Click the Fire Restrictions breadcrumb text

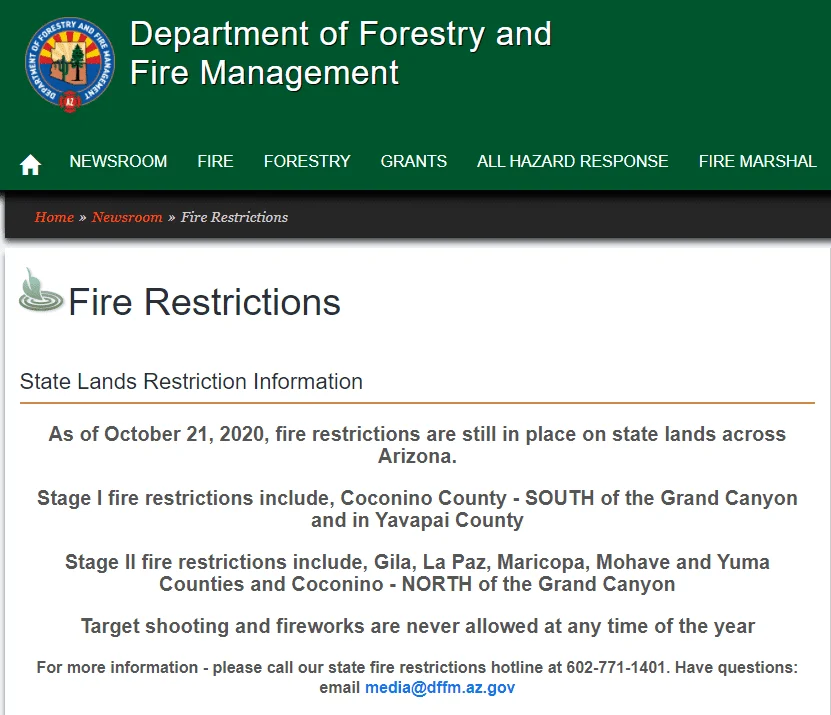pos(234,217)
